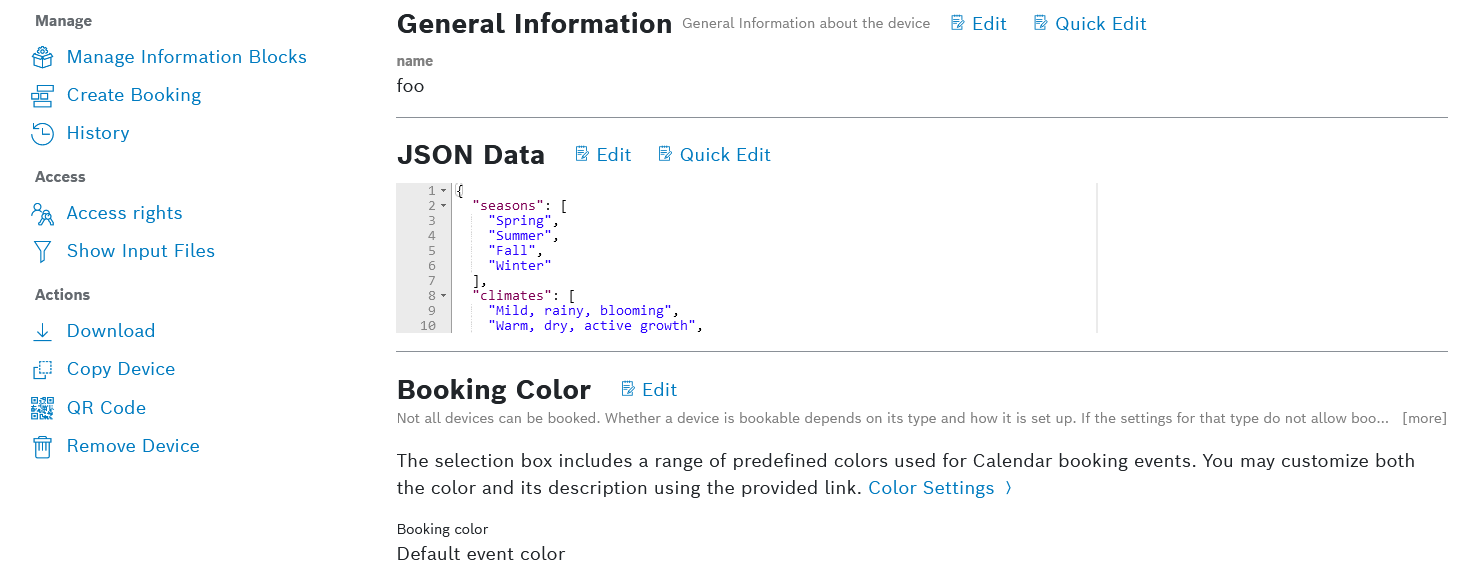Click the Copy Device icon
This screenshot has height=580, width=1482.
click(42, 369)
